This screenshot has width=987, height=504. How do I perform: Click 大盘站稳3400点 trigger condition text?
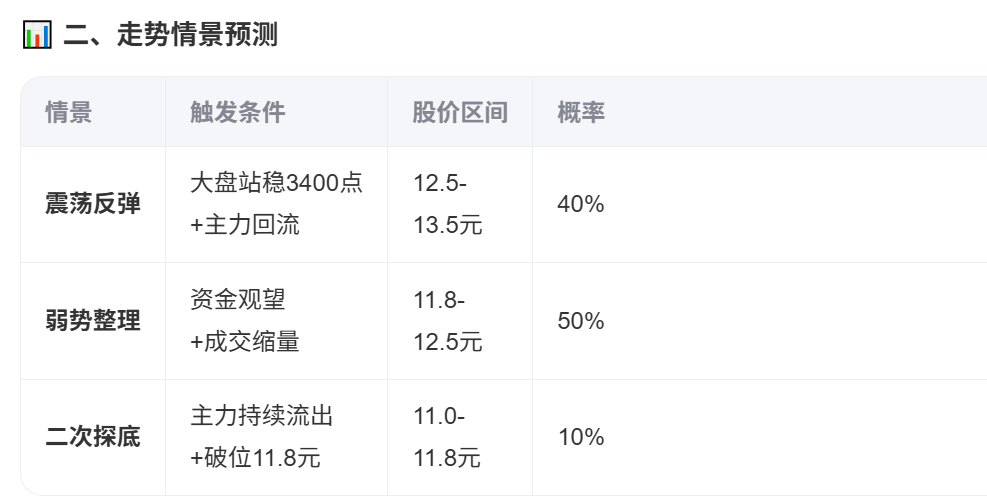276,183
